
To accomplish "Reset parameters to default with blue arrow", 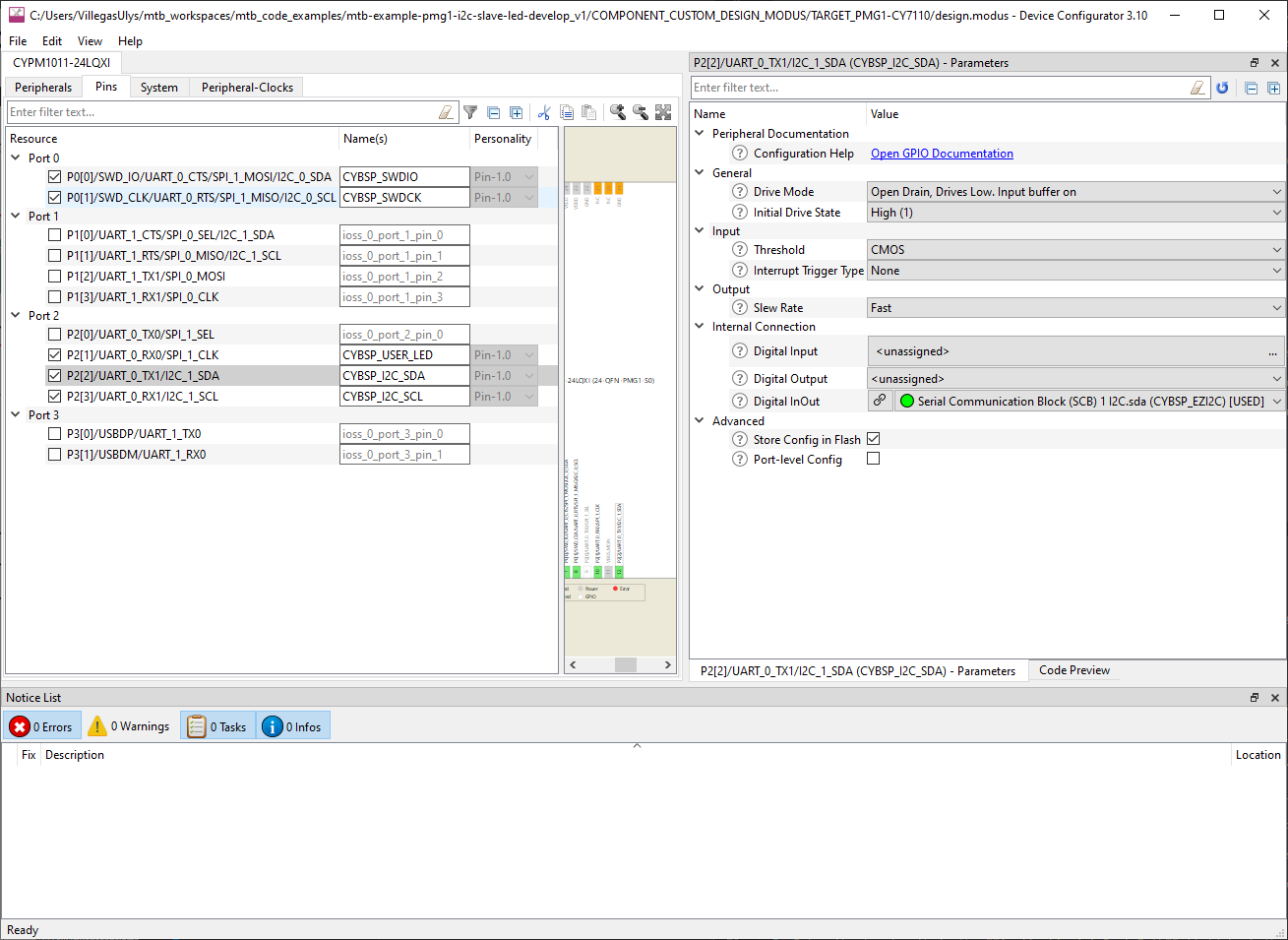I will pyautogui.click(x=1222, y=88).
